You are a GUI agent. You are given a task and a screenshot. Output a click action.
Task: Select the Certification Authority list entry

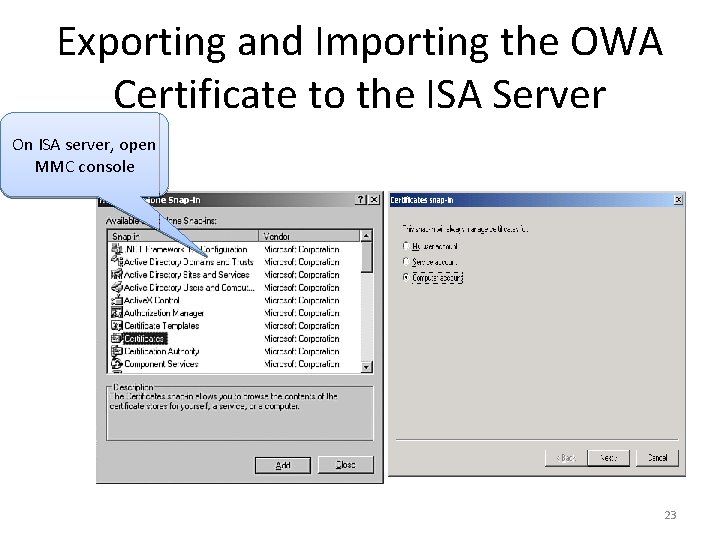click(161, 351)
